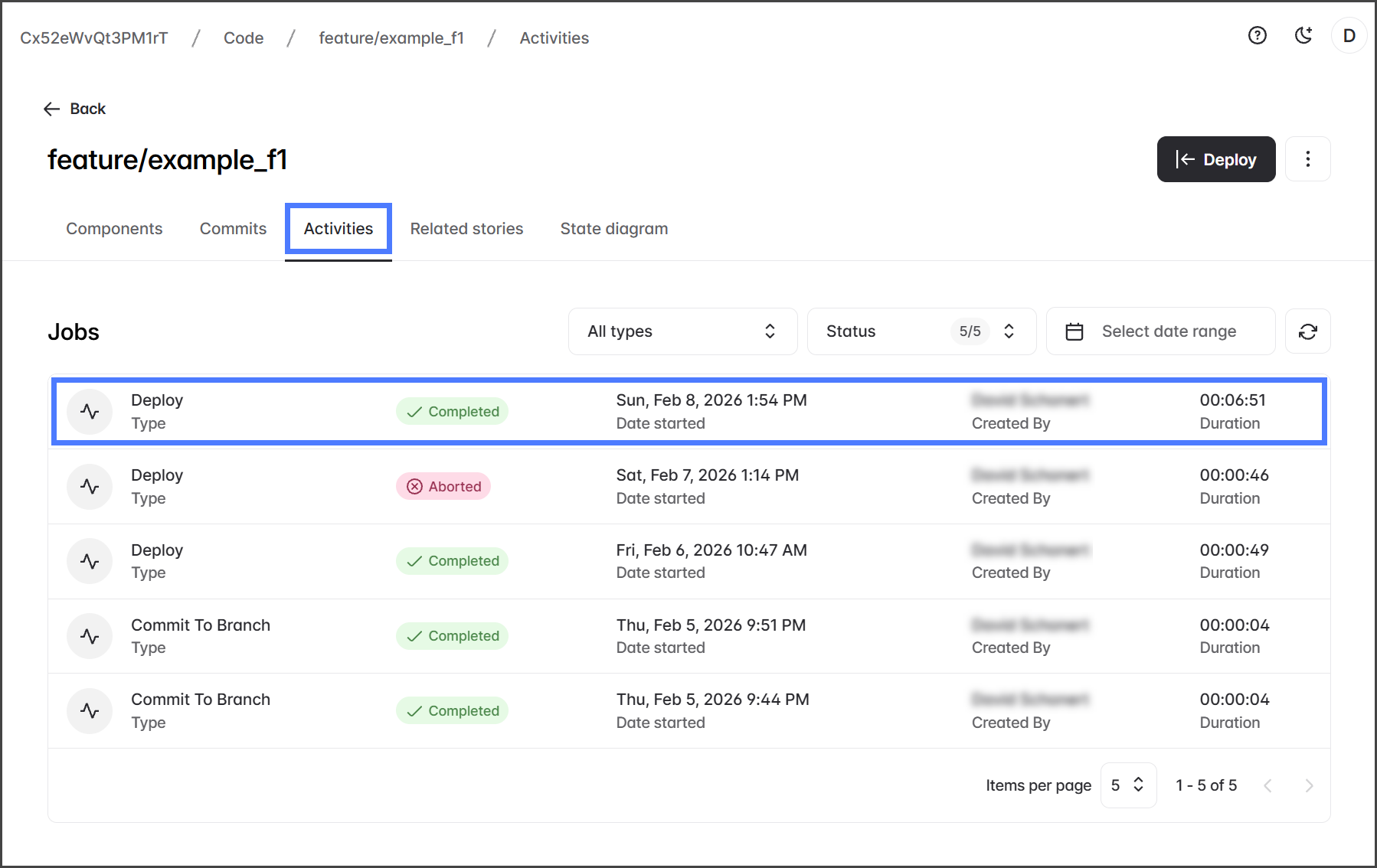Click the calendar icon in date range picker
This screenshot has width=1377, height=868.
tap(1074, 331)
